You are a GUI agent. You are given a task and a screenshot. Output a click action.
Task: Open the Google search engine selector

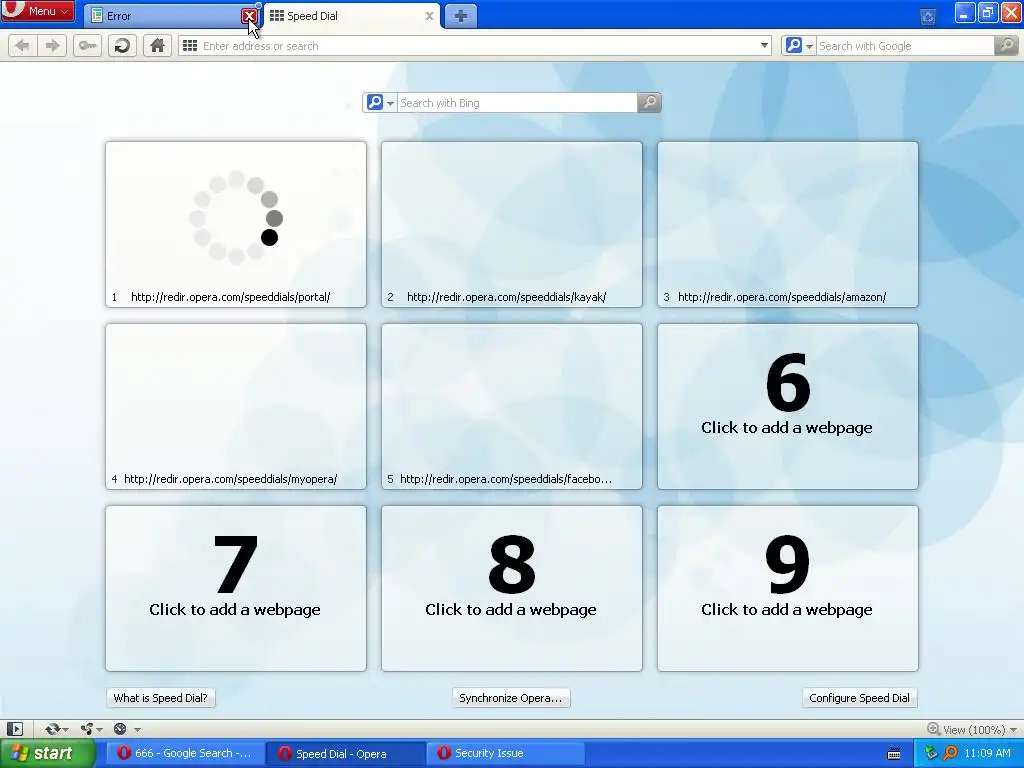coord(799,46)
